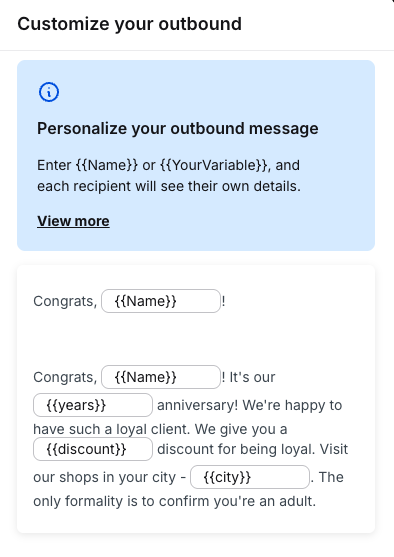
Task: Click "Congrats," in the short one-line message
Action: [65, 301]
